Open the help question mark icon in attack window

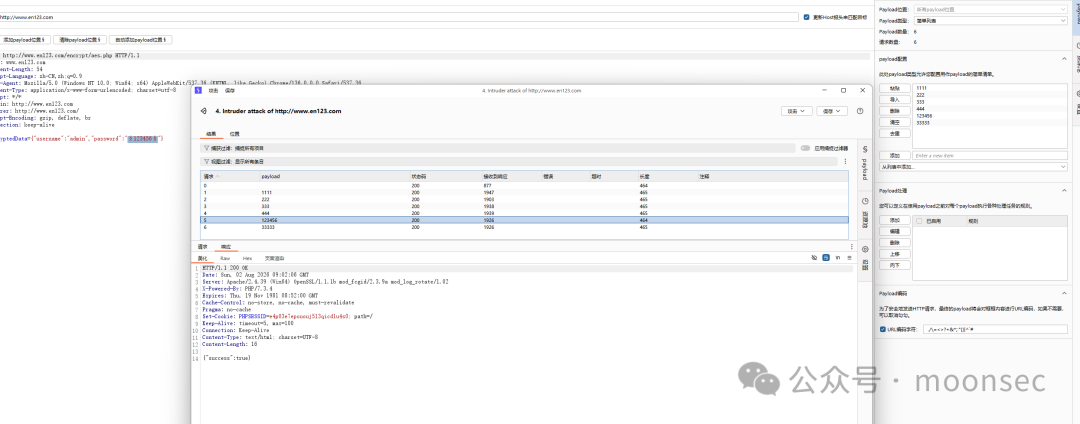pyautogui.click(x=860, y=111)
